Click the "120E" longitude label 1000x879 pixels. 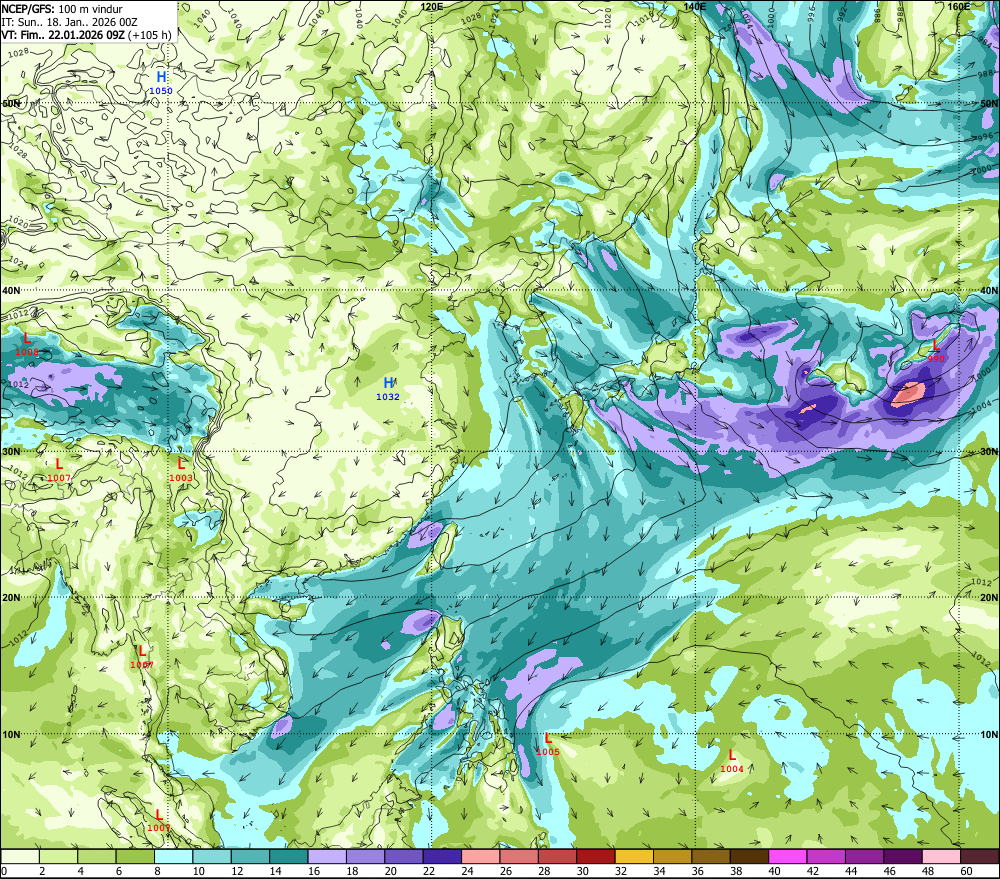pyautogui.click(x=432, y=6)
